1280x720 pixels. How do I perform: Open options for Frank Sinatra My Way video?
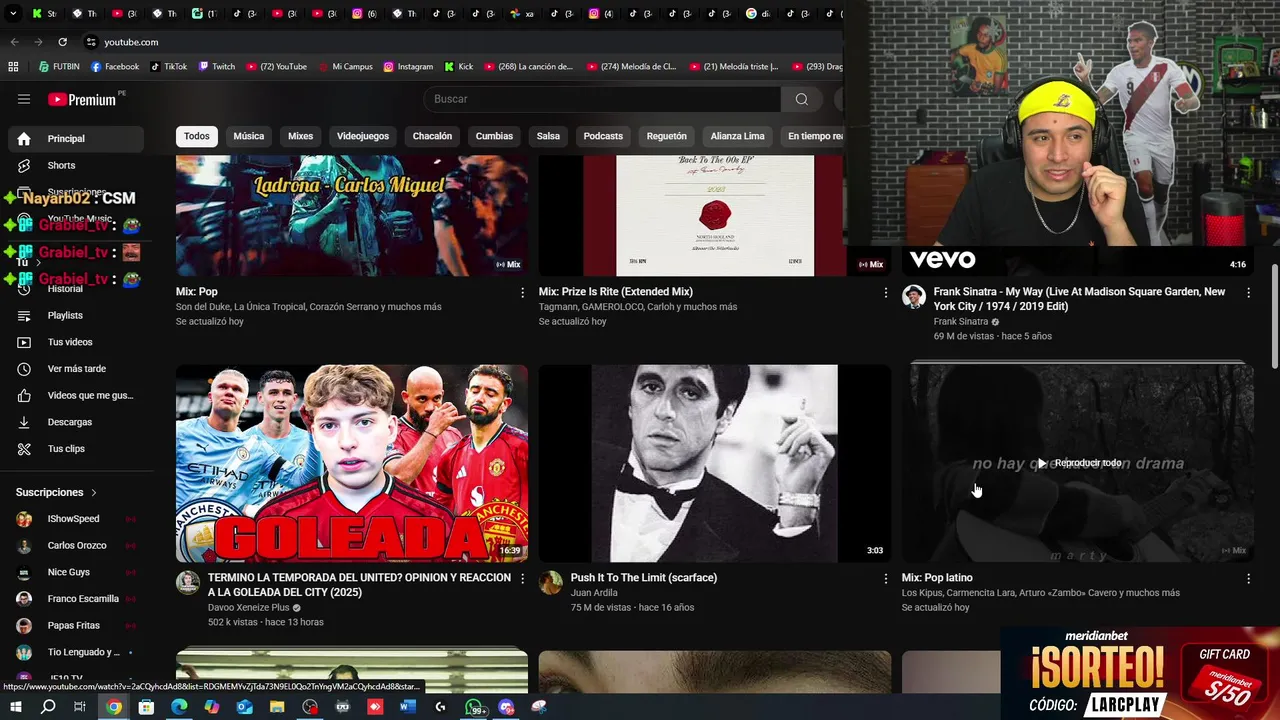pyautogui.click(x=1248, y=293)
